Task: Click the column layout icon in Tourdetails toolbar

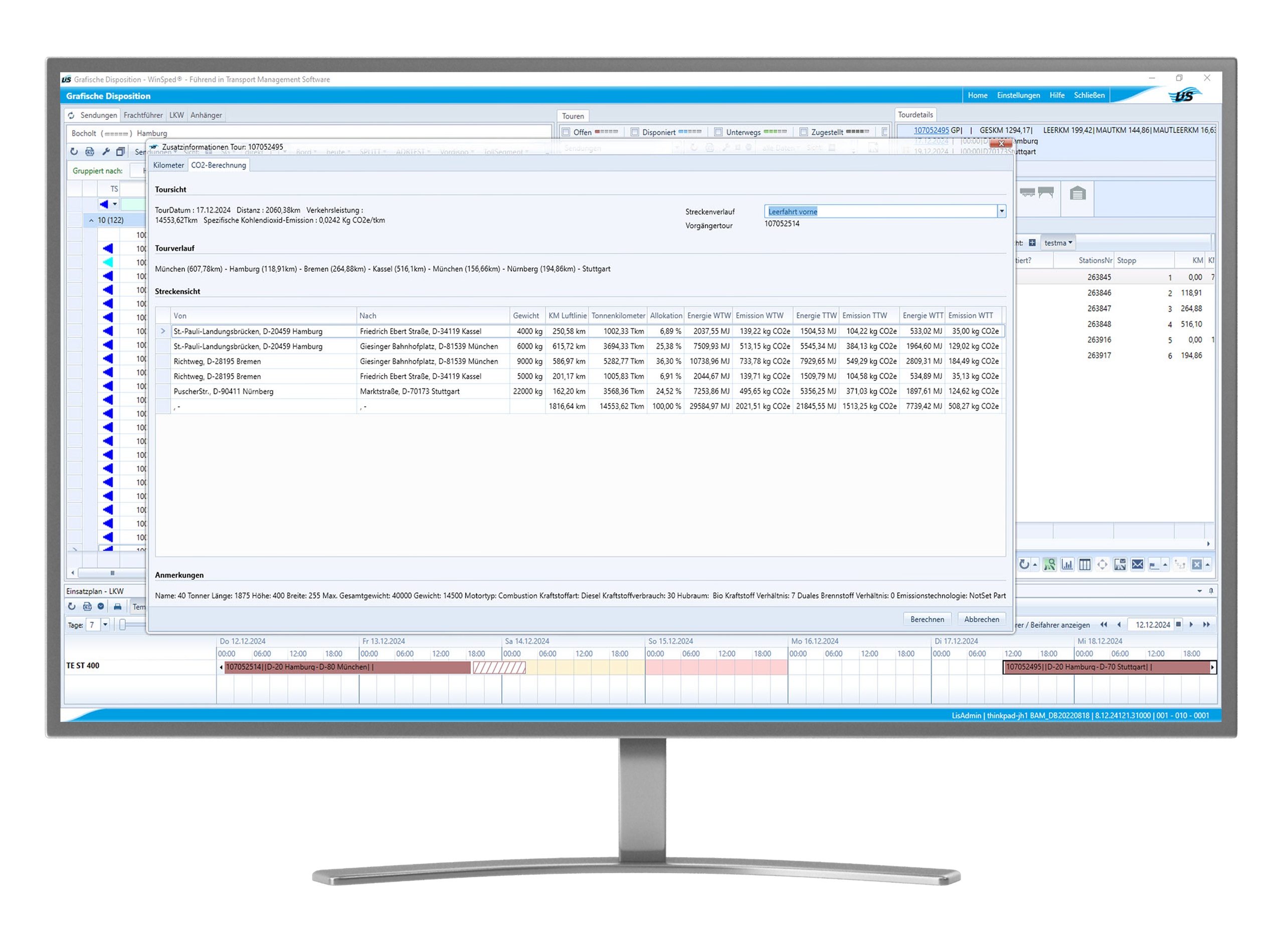Action: point(1085,565)
